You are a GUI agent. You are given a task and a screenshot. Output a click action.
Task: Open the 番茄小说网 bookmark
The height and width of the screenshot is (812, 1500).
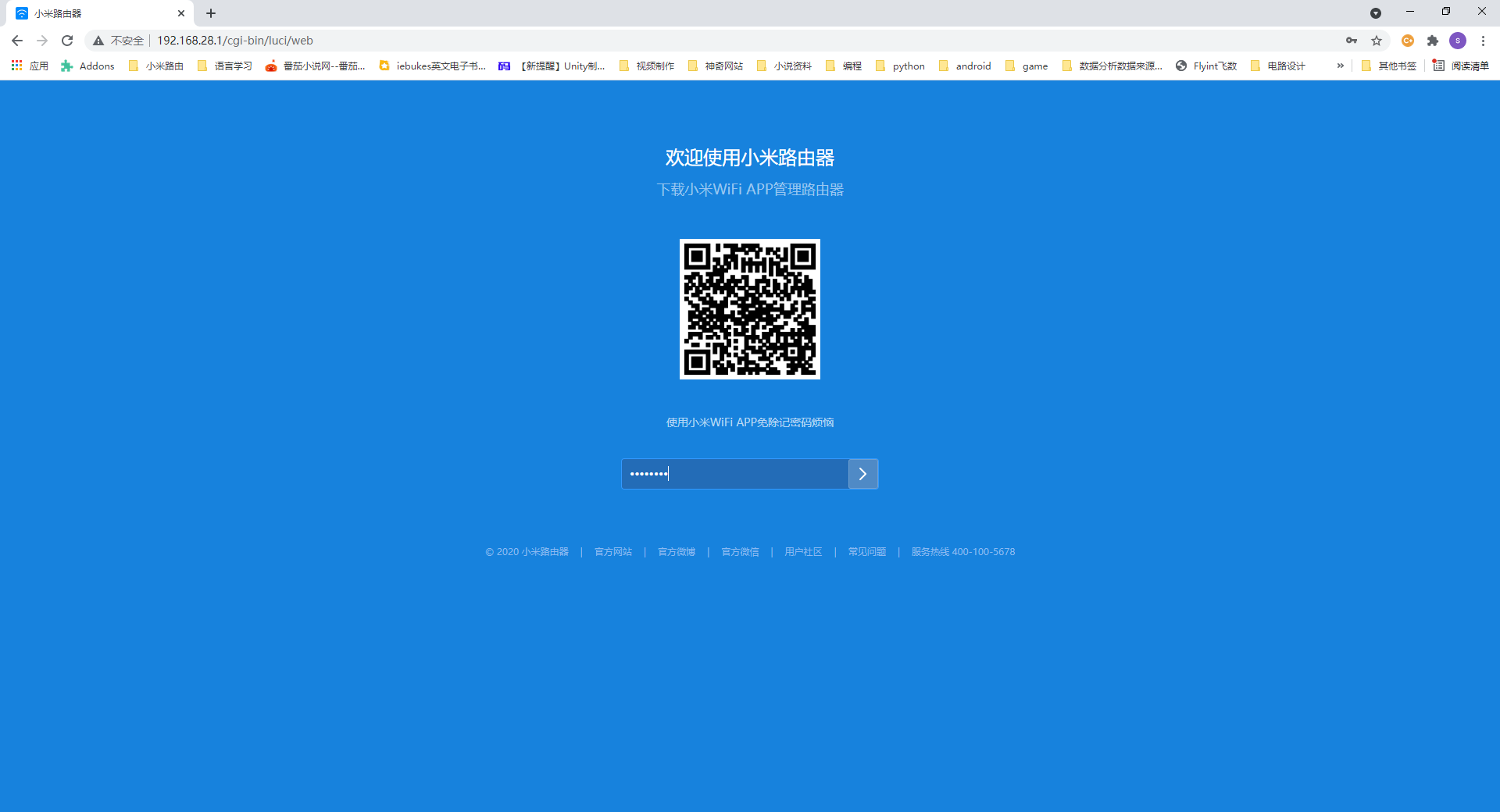coord(315,66)
